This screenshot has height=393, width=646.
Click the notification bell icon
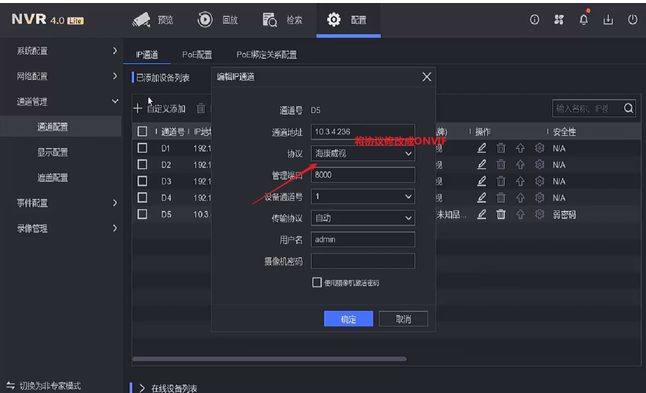[x=583, y=19]
